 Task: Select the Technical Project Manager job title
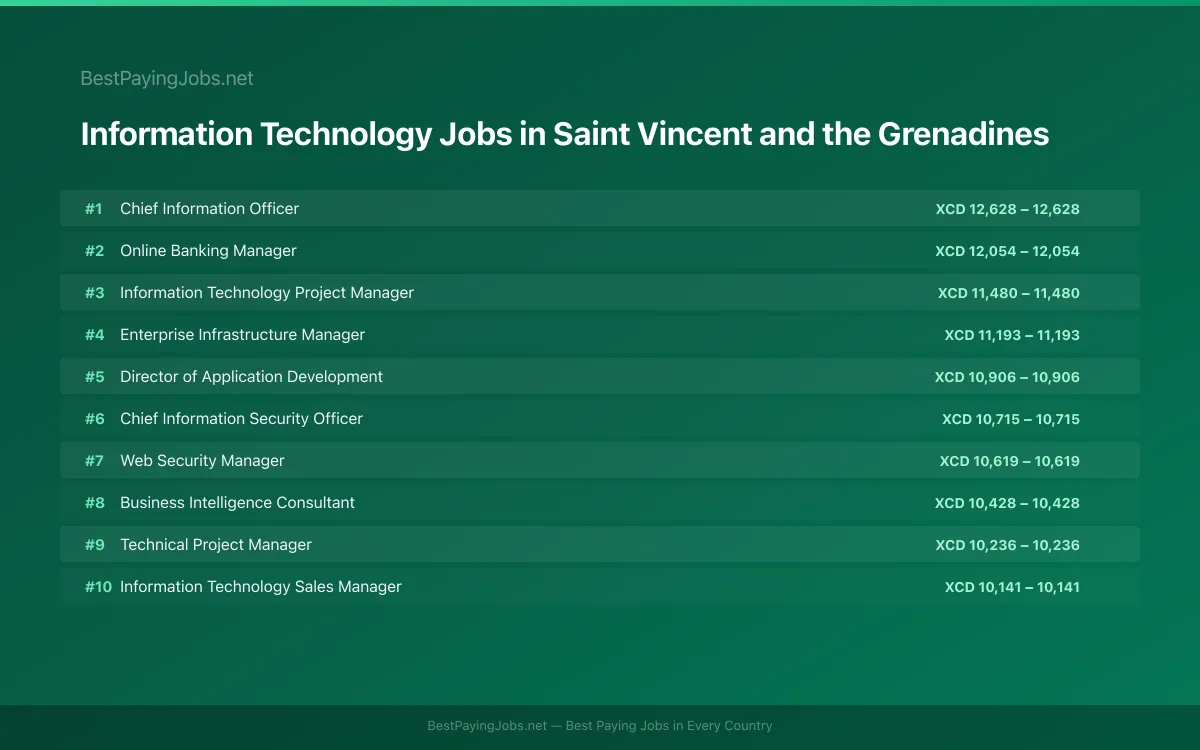(x=216, y=545)
